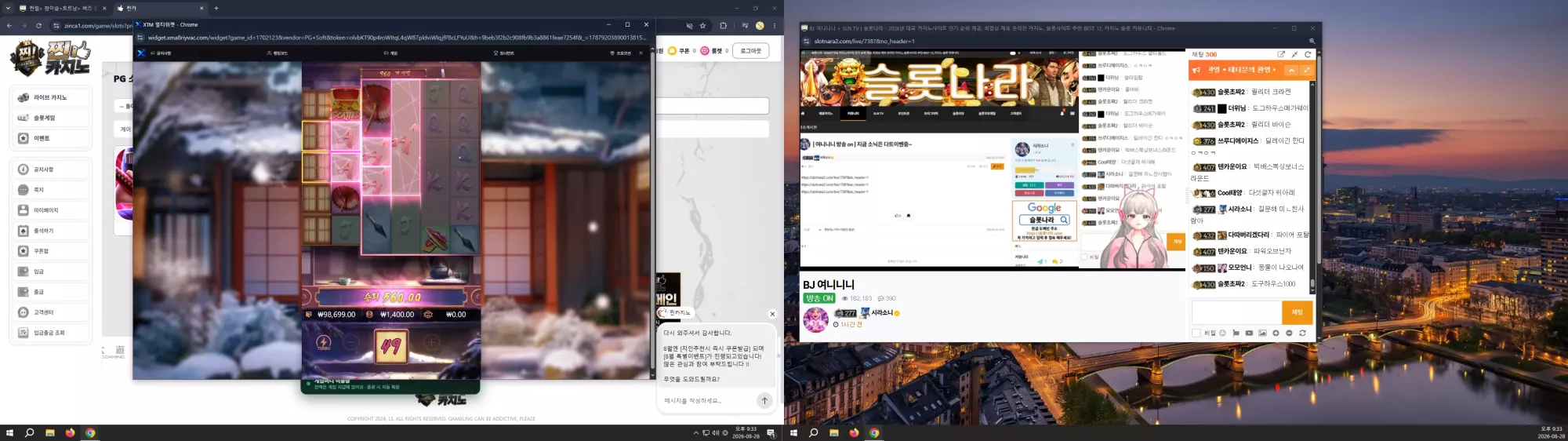The width and height of the screenshot is (1568, 441).
Task: Reload chat with header refresh icon
Action: pyautogui.click(x=1308, y=54)
